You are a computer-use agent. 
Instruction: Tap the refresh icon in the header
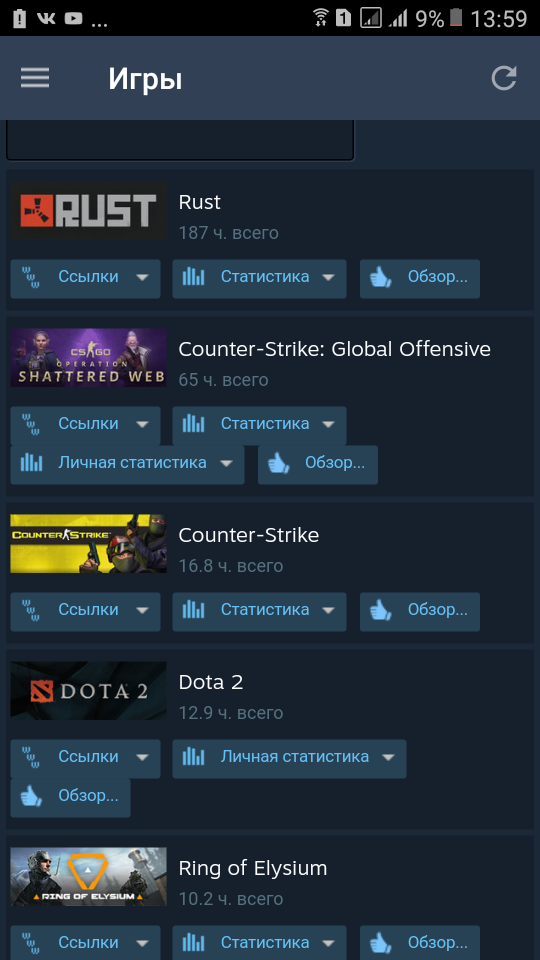tap(504, 78)
